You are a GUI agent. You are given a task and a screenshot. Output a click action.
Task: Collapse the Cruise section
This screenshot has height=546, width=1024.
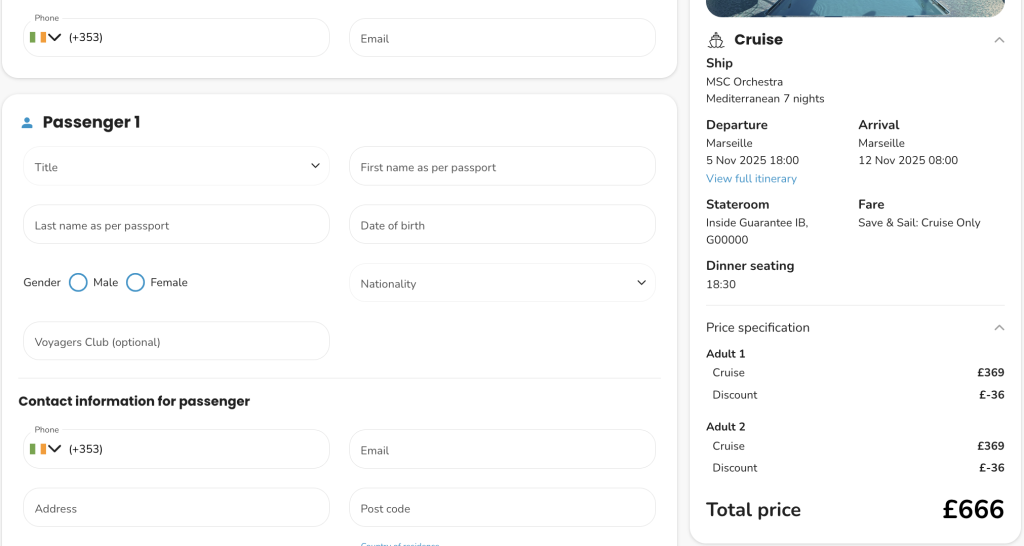click(x=999, y=40)
